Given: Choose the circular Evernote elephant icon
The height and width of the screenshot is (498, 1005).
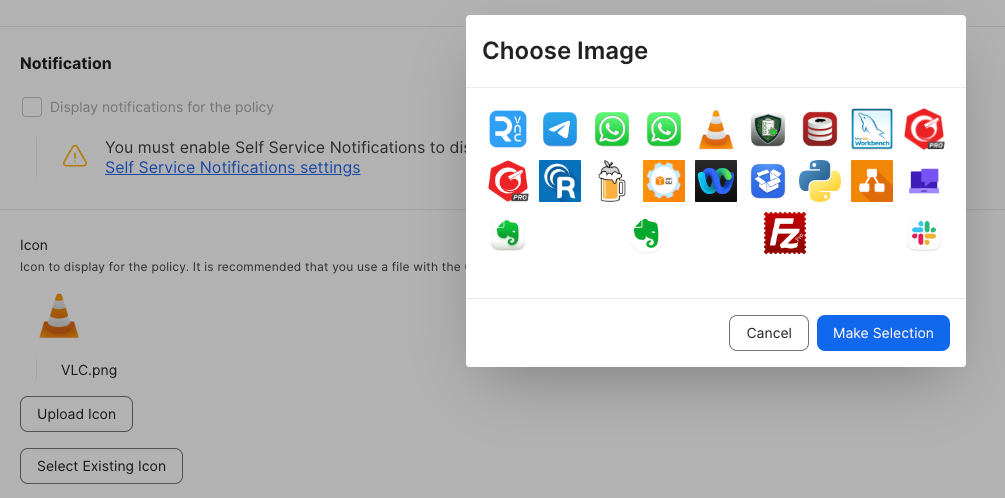Looking at the screenshot, I should (x=647, y=233).
